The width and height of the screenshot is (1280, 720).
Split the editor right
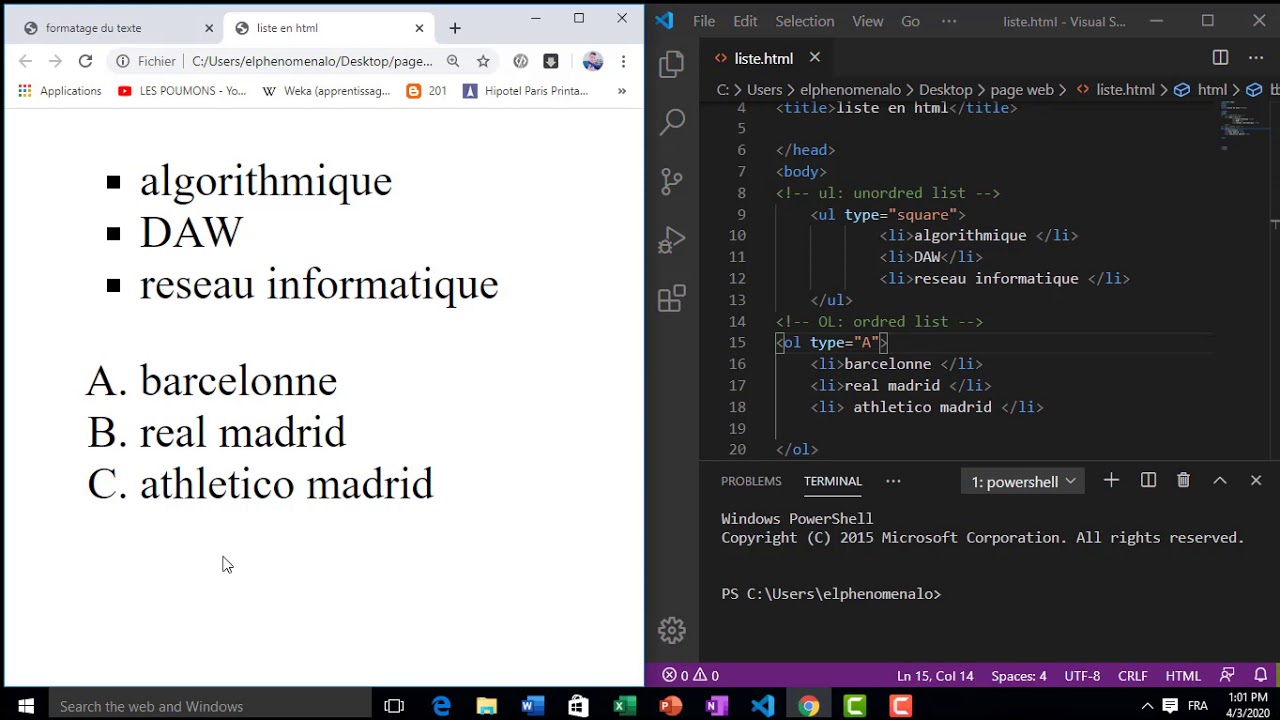[x=1220, y=58]
